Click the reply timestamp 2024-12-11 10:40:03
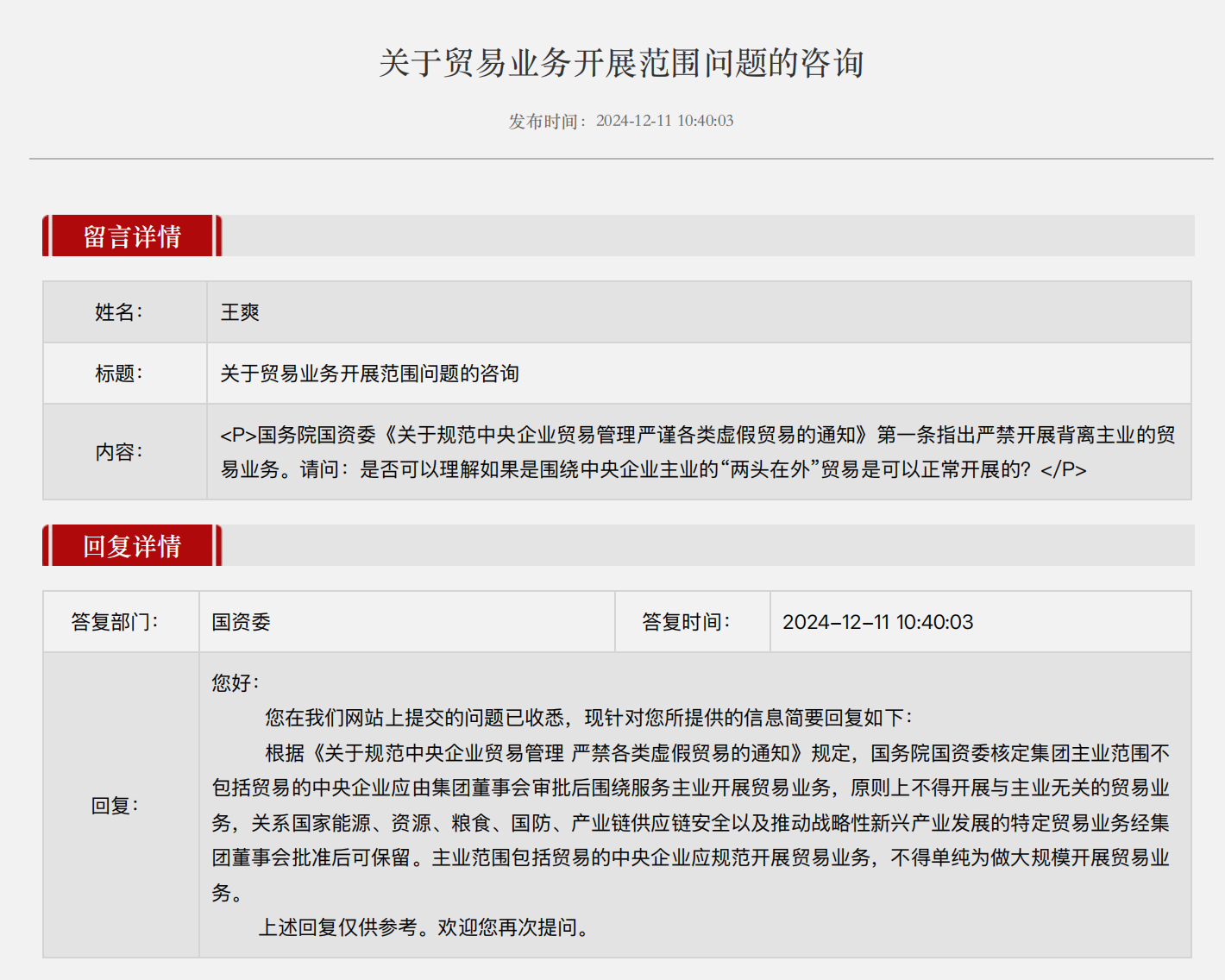The height and width of the screenshot is (980, 1225). (x=879, y=622)
